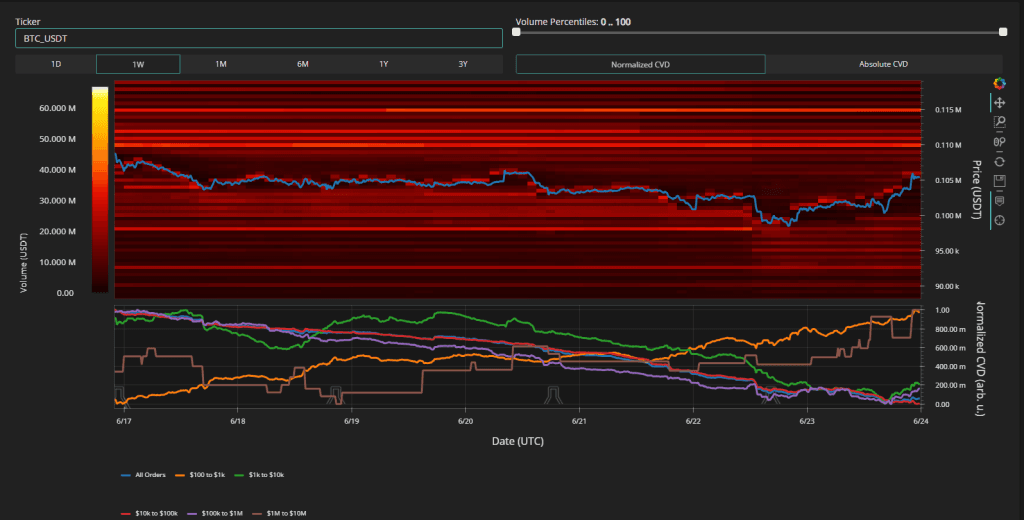Click the 20.000 M volume scale label

[57, 231]
